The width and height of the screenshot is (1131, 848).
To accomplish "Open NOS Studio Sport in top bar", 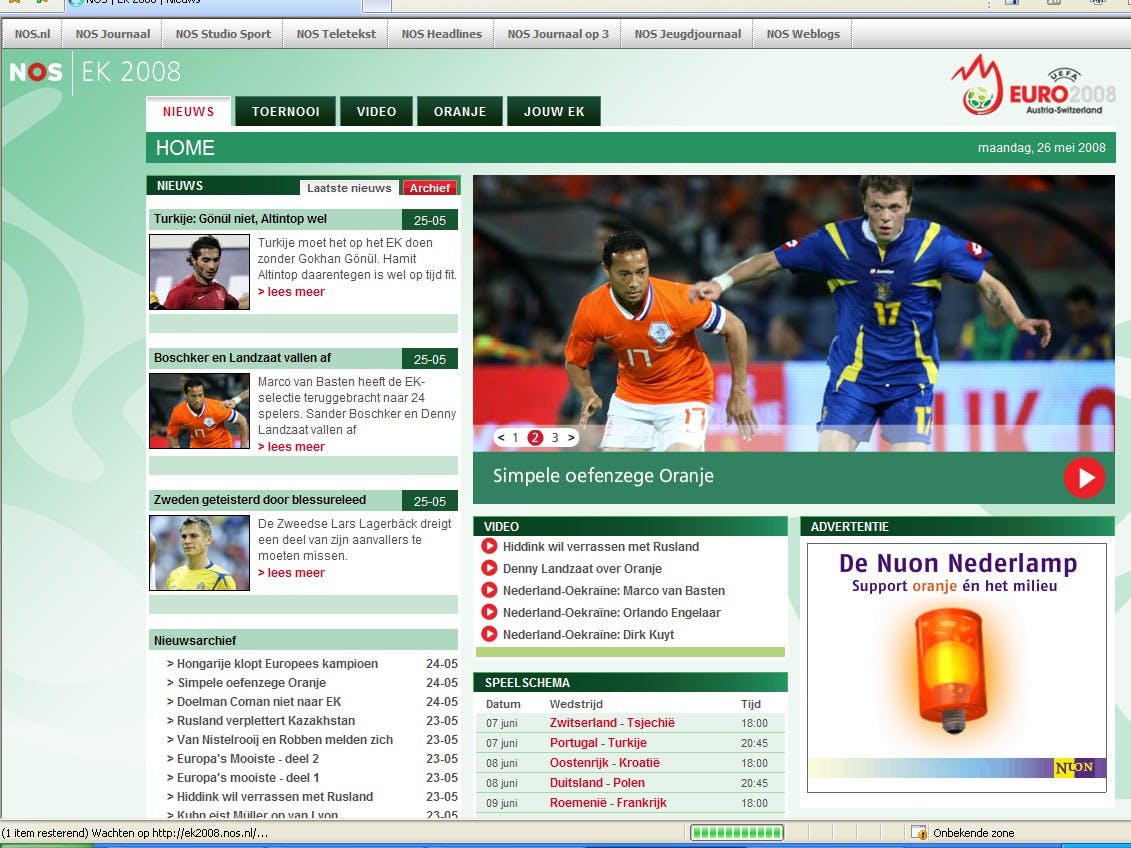I will tap(224, 34).
